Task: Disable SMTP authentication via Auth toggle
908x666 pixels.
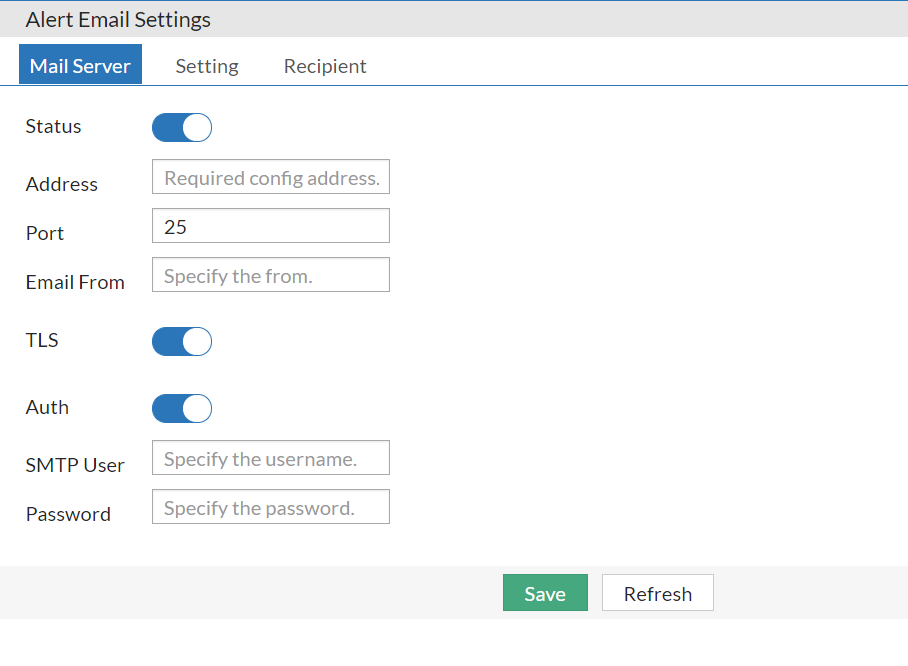Action: tap(181, 408)
